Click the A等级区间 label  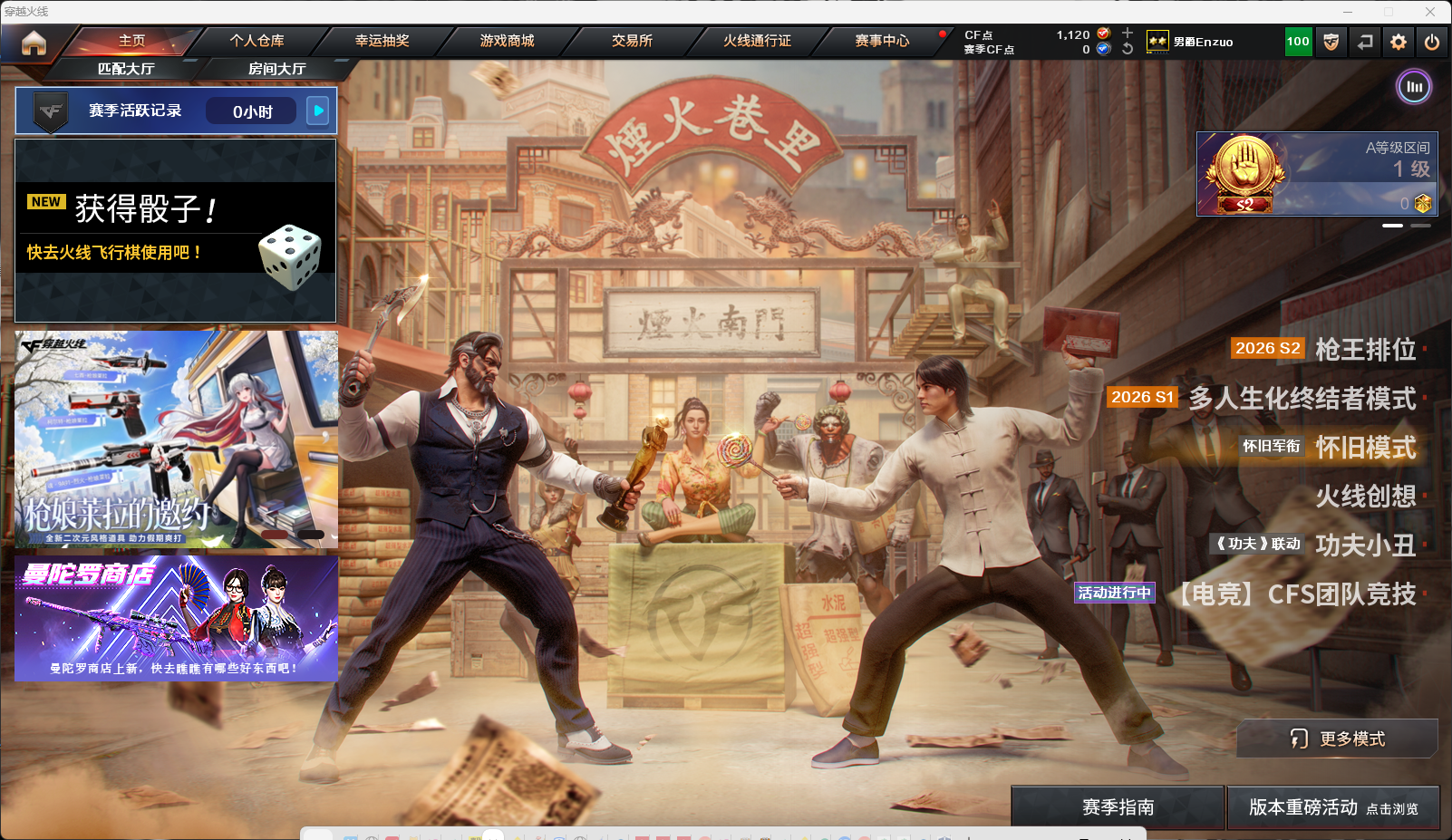coord(1398,148)
